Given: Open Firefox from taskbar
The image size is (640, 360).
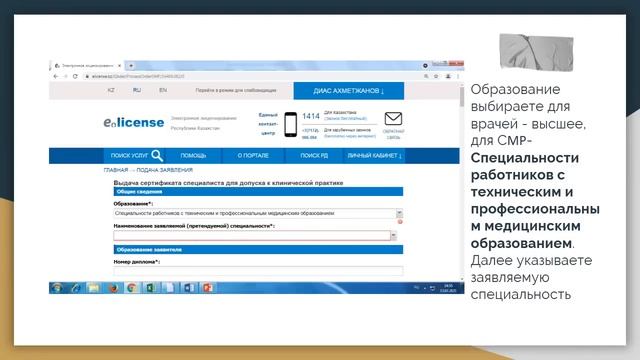Looking at the screenshot, I should tap(113, 288).
